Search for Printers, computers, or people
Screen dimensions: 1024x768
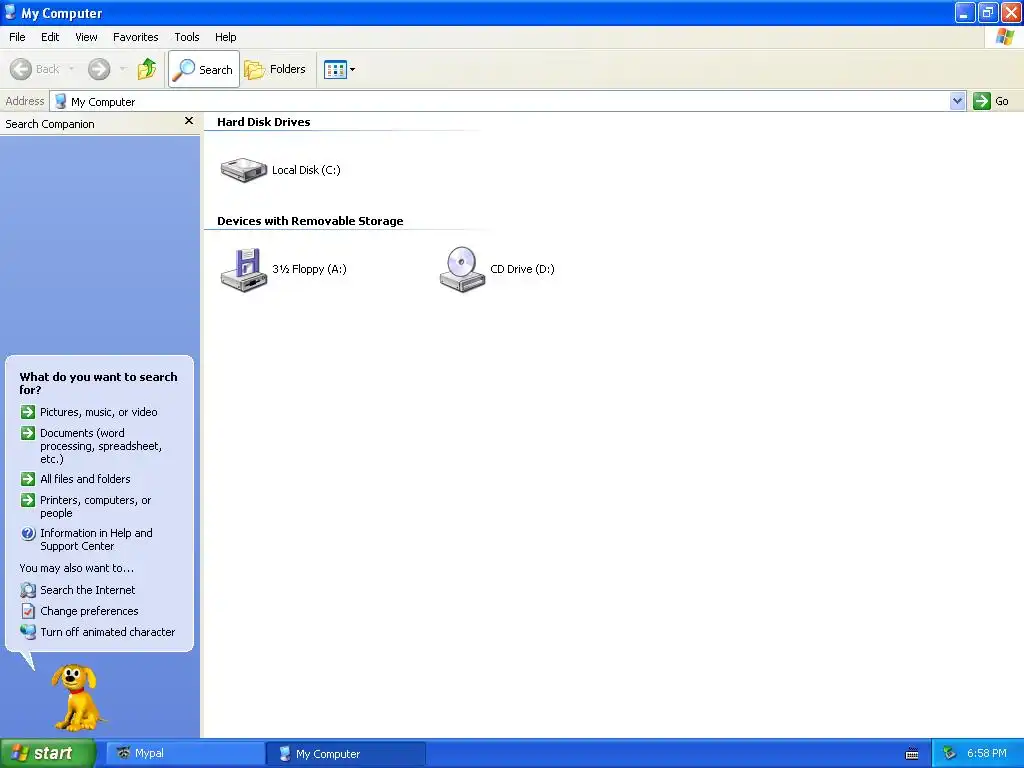[x=95, y=506]
